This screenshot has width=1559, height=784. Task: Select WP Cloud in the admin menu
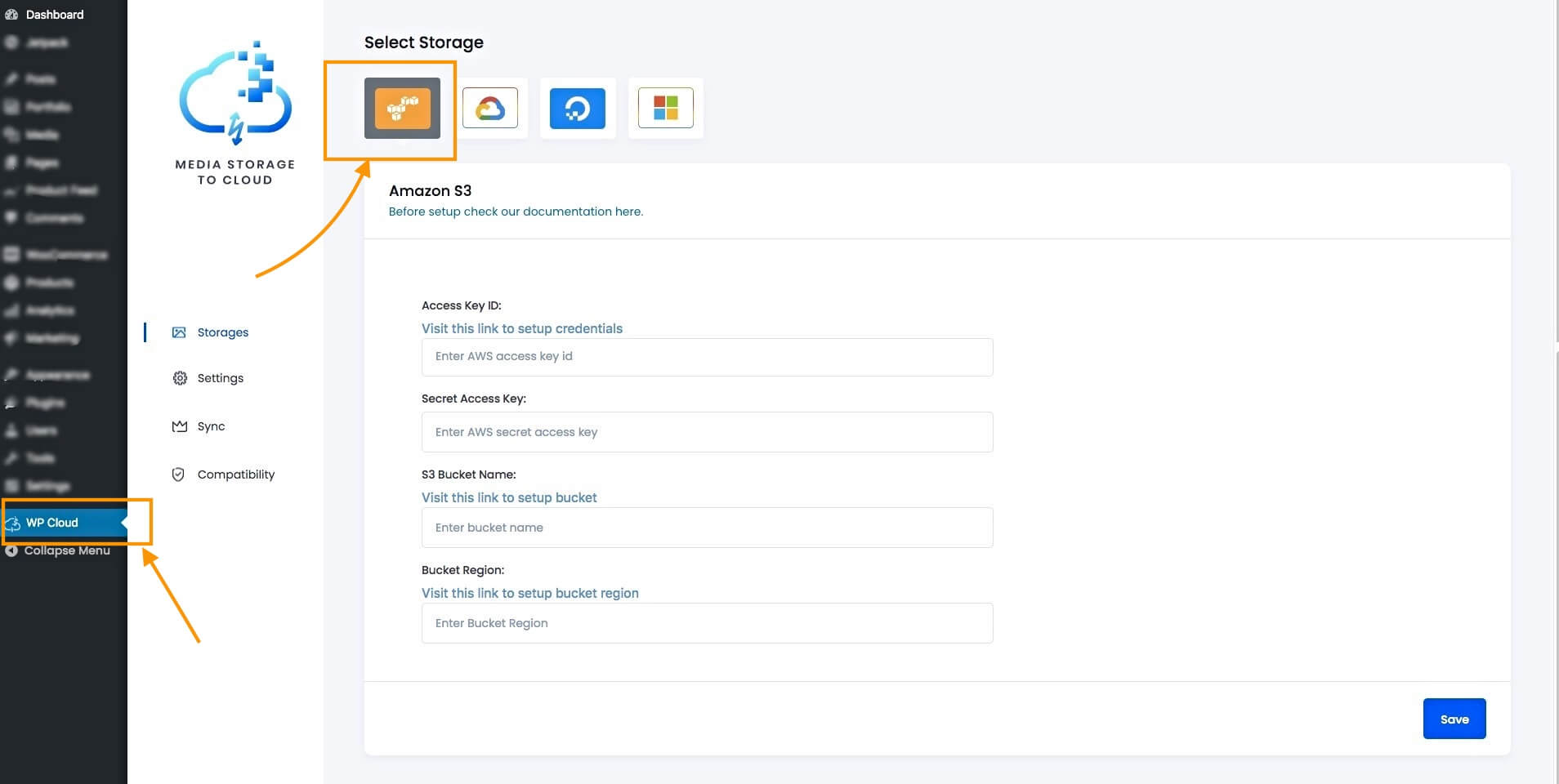[52, 522]
